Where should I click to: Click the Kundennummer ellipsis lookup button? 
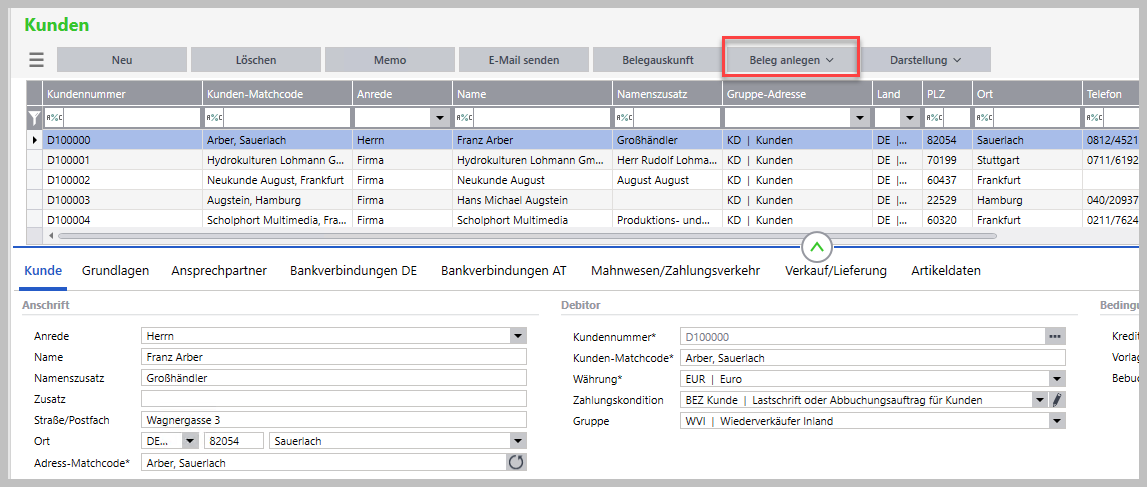click(x=1054, y=336)
